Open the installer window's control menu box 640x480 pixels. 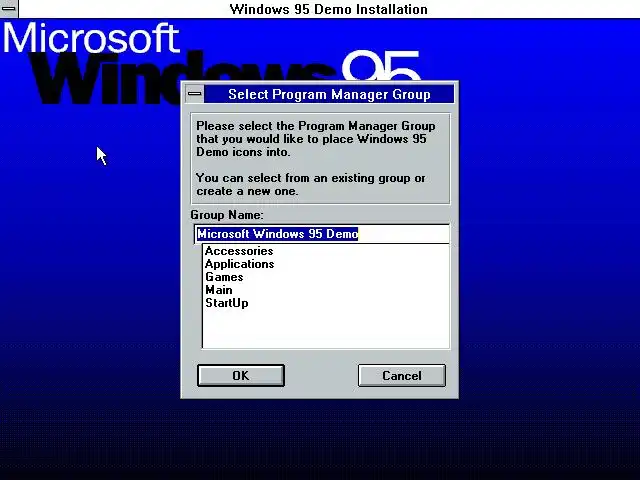click(x=9, y=9)
